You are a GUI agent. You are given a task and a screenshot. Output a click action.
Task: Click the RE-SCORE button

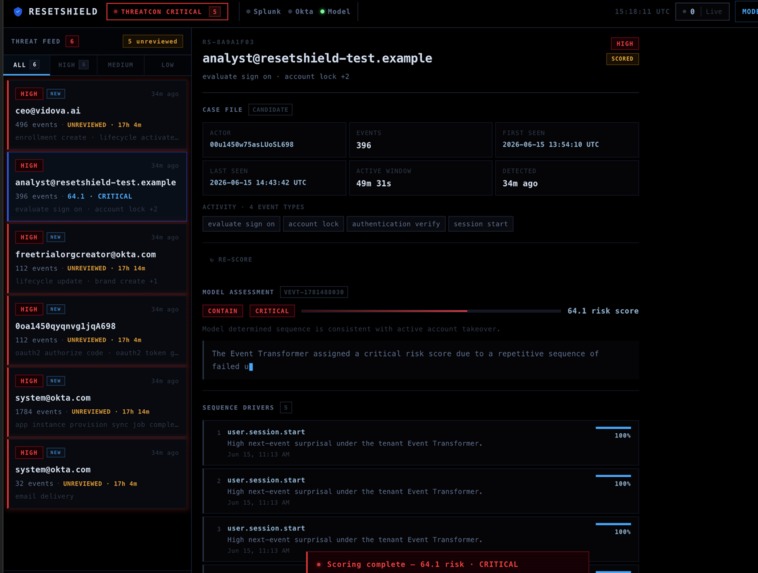pos(231,260)
